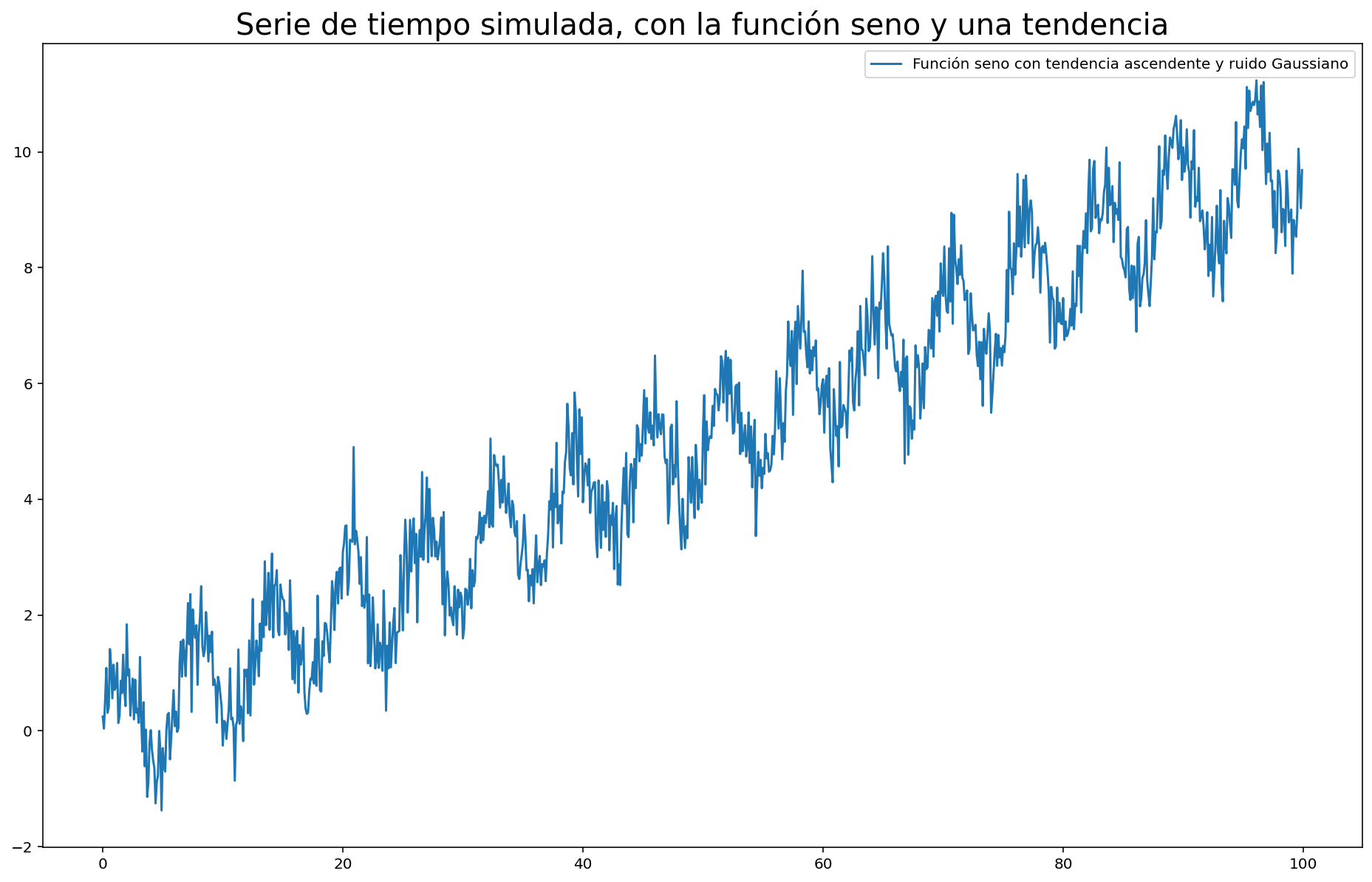
Task: Click the x-axis tick label 60
Action: tap(822, 863)
